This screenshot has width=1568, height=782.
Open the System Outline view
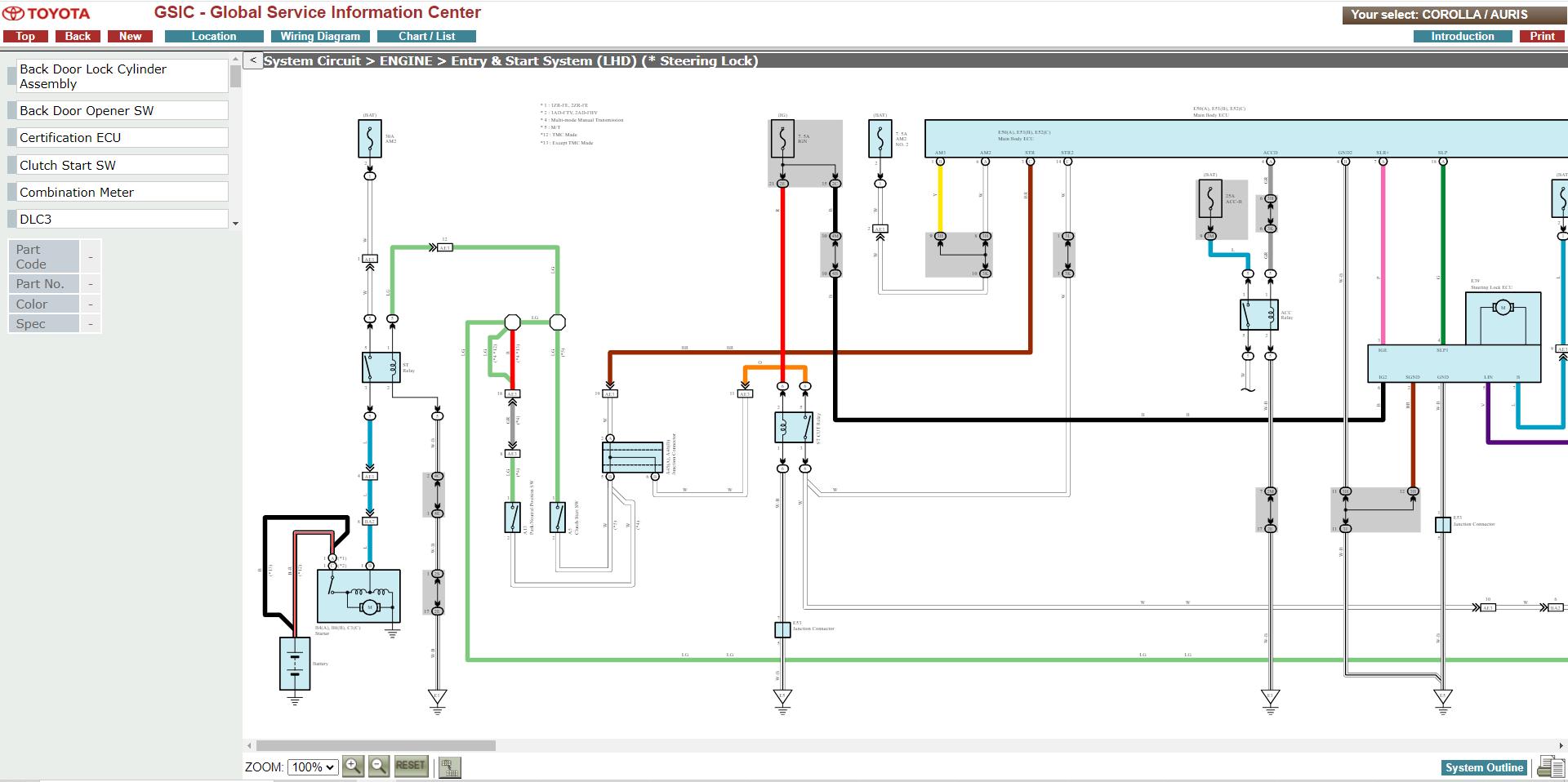pos(1484,767)
